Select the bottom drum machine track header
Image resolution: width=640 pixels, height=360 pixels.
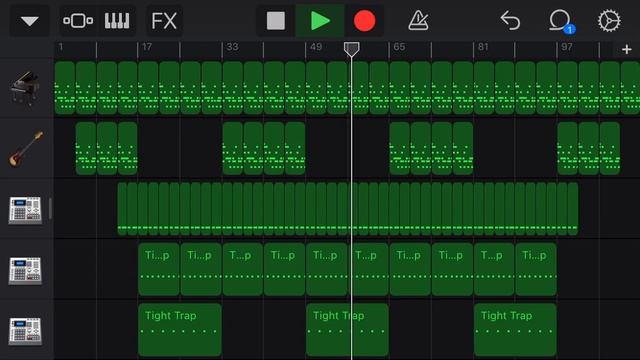[25, 330]
